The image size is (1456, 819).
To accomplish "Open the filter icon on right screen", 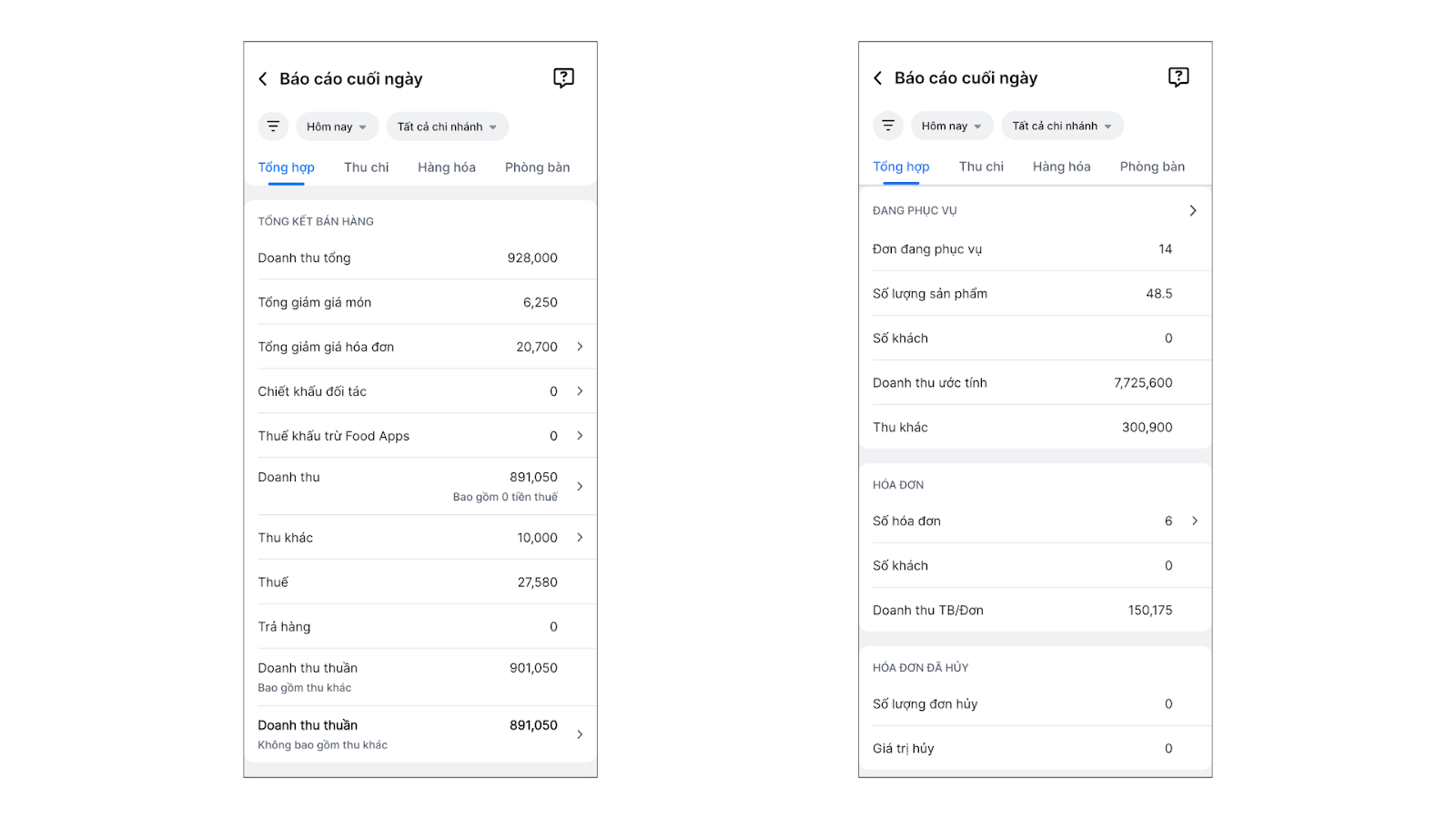I will click(x=888, y=126).
